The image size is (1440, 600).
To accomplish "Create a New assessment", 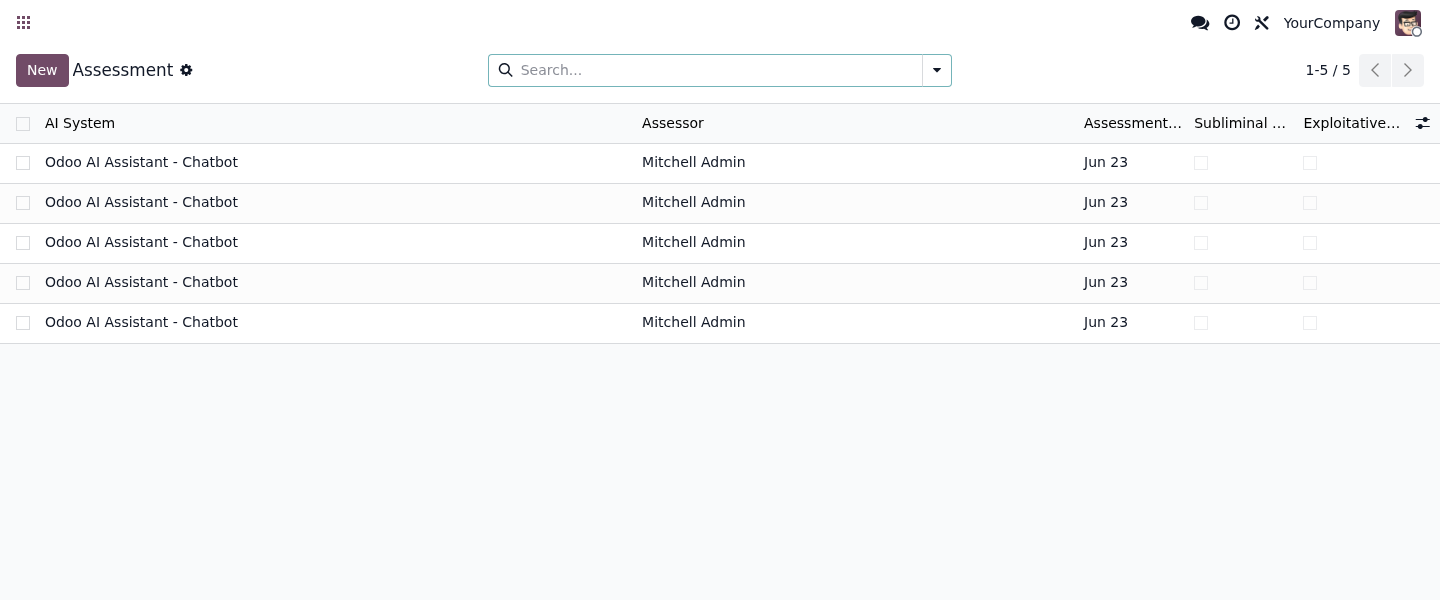I will point(42,70).
